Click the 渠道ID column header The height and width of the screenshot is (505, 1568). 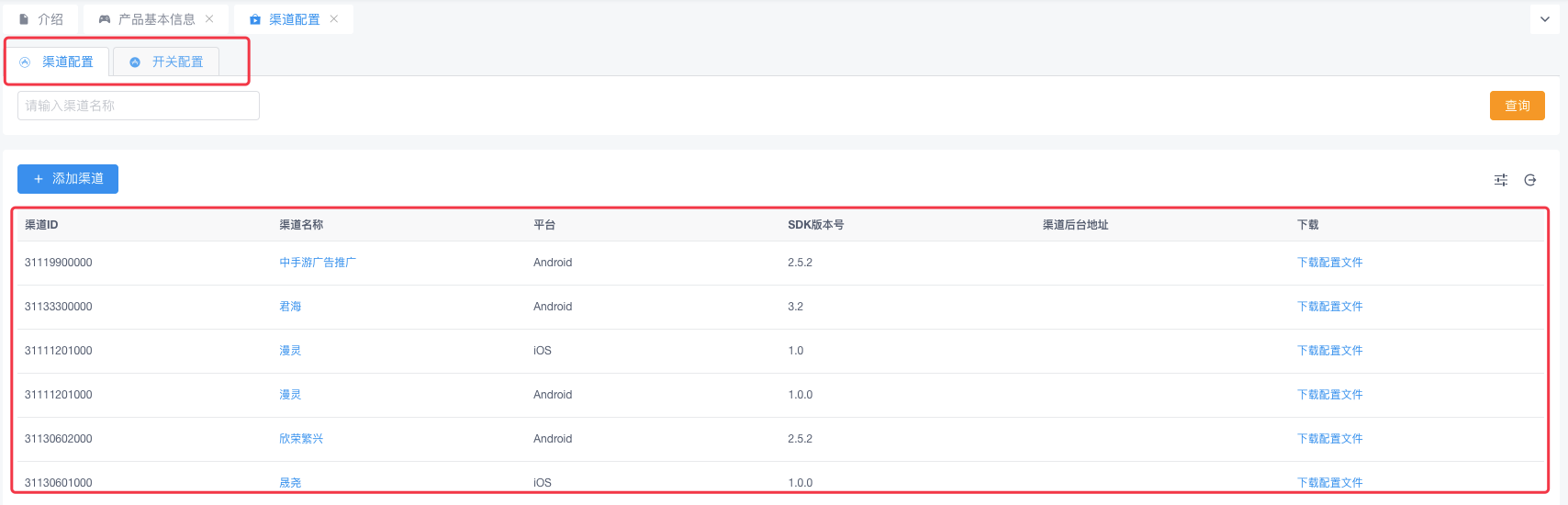tap(41, 225)
